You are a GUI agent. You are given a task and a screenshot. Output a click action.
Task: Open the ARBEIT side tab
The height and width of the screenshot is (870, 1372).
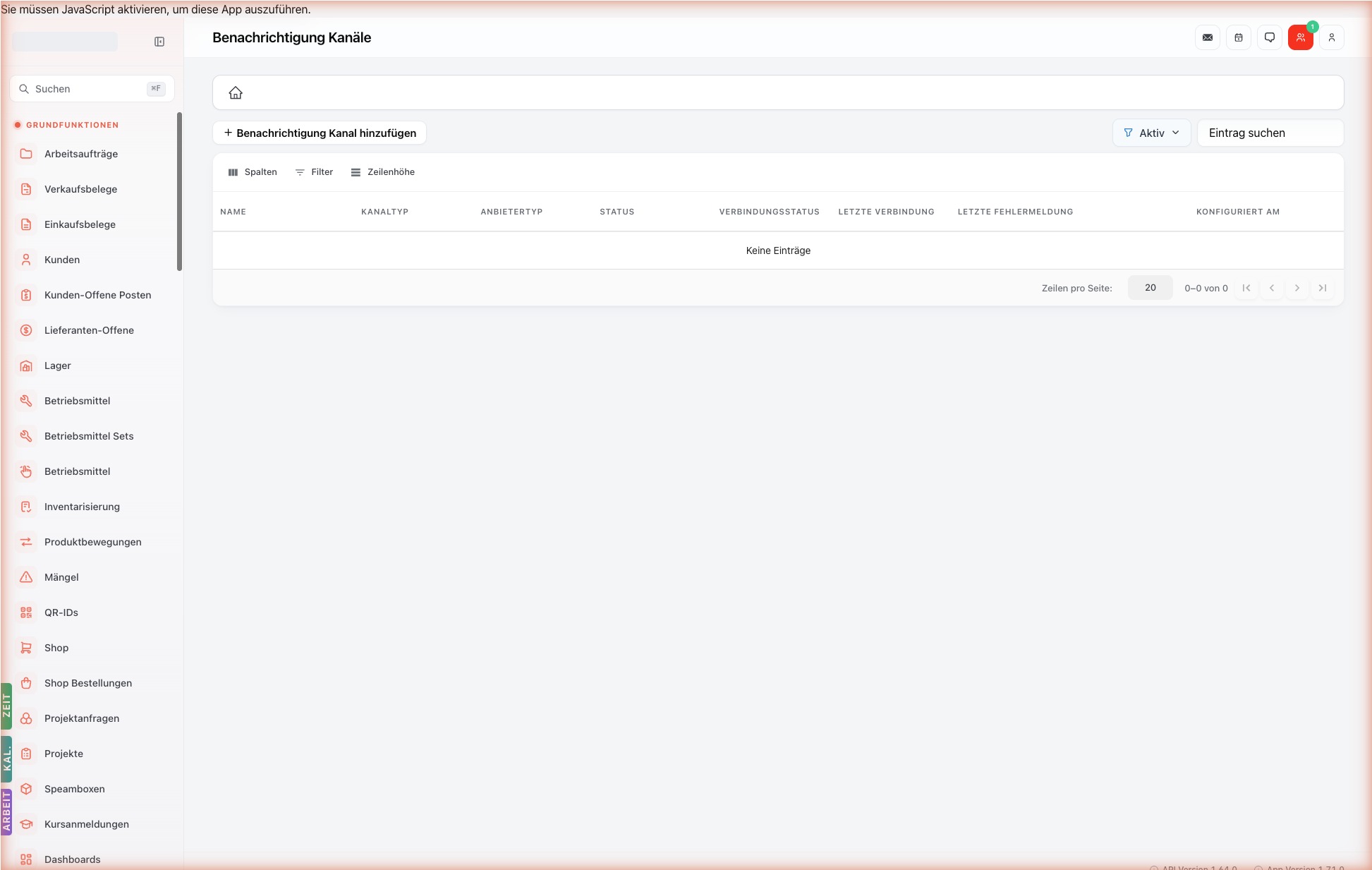click(x=6, y=811)
